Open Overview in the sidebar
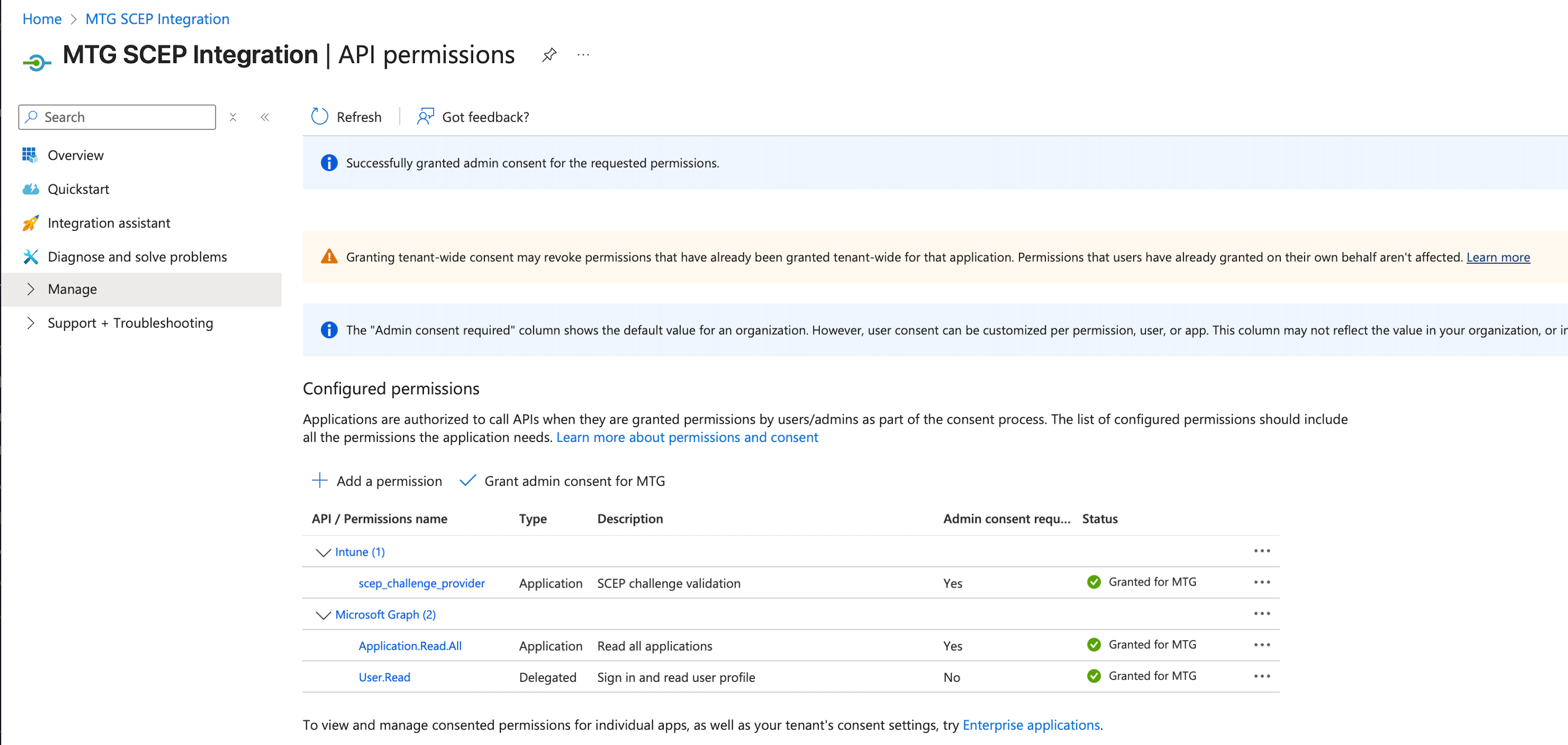Image resolution: width=1568 pixels, height=745 pixels. click(x=76, y=155)
